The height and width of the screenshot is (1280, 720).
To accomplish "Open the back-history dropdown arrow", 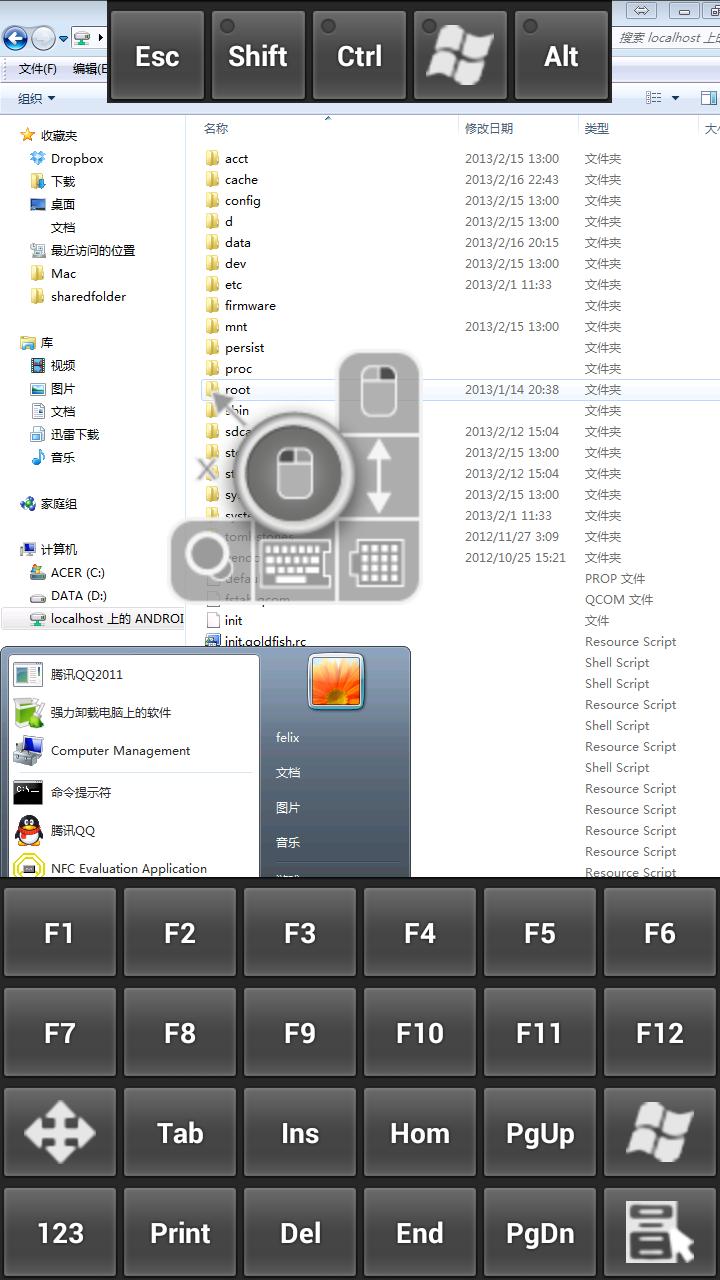I will 64,39.
